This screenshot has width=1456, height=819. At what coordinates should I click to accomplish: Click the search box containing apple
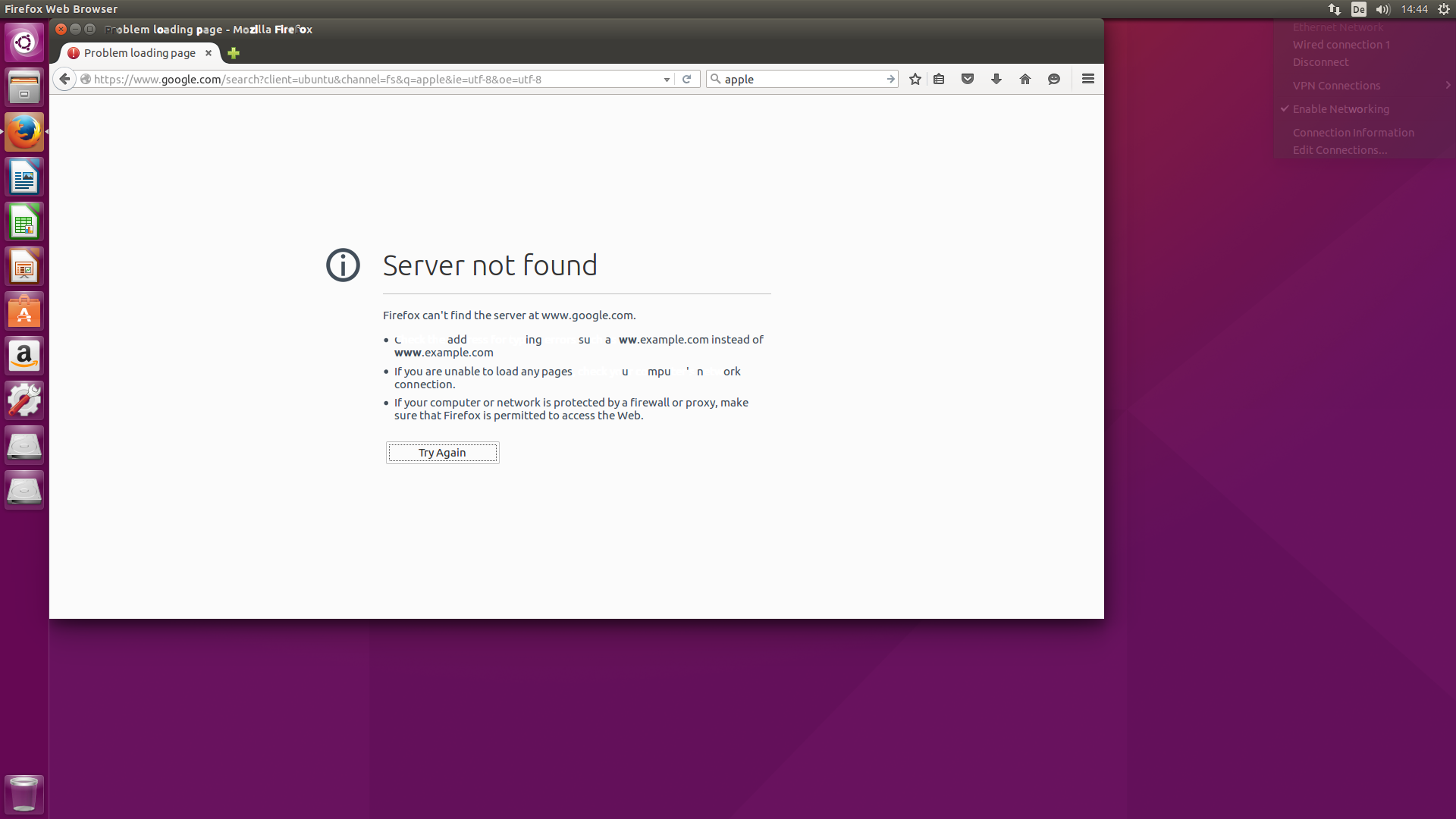[x=800, y=79]
